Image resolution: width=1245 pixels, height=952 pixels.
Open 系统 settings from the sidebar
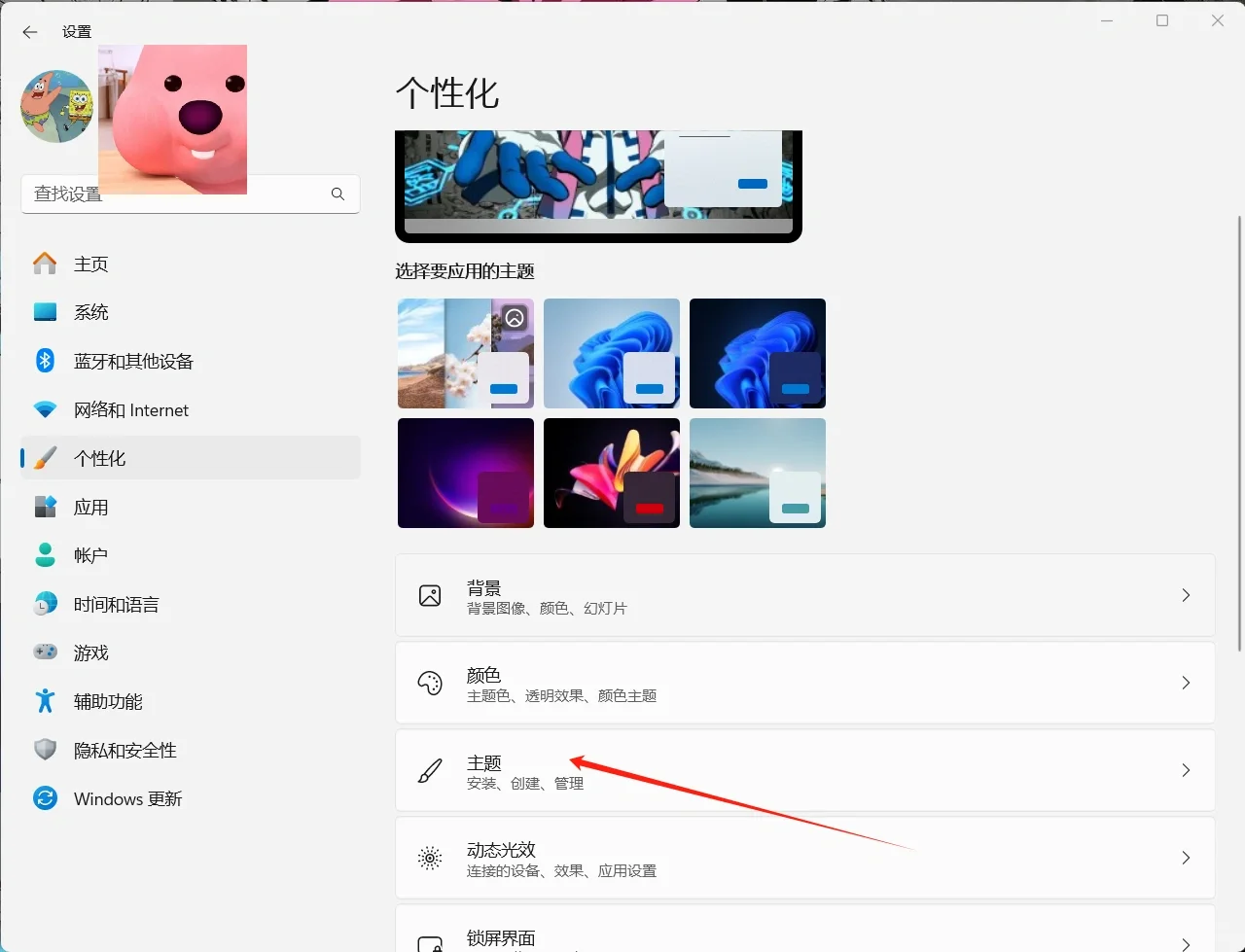click(92, 311)
